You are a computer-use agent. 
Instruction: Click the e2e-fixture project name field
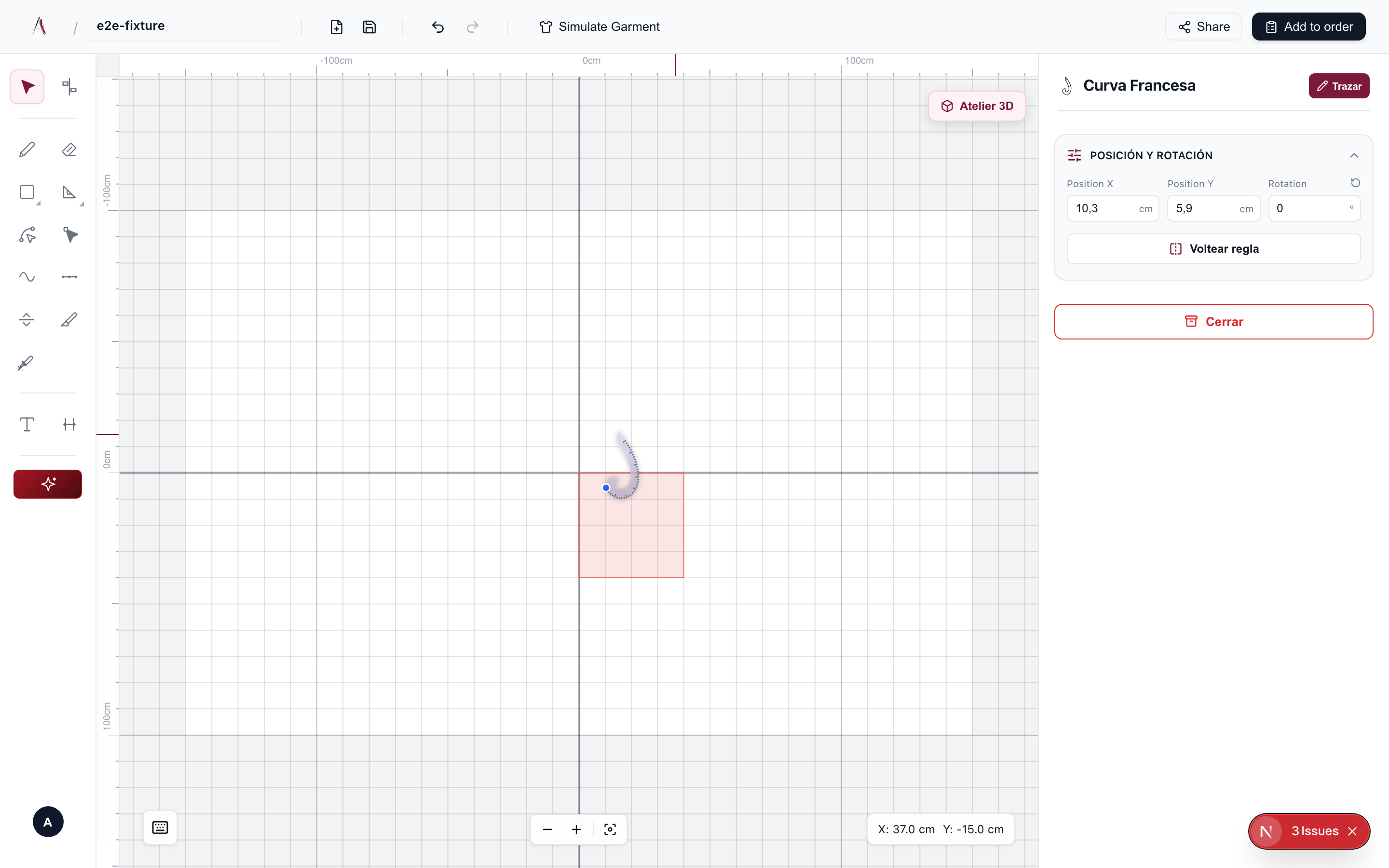185,26
